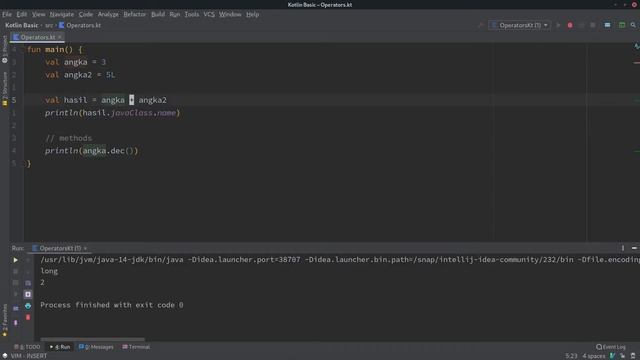Viewport: 640px width, 360px height.
Task: Toggle the Run tool window button
Action: pyautogui.click(x=60, y=347)
